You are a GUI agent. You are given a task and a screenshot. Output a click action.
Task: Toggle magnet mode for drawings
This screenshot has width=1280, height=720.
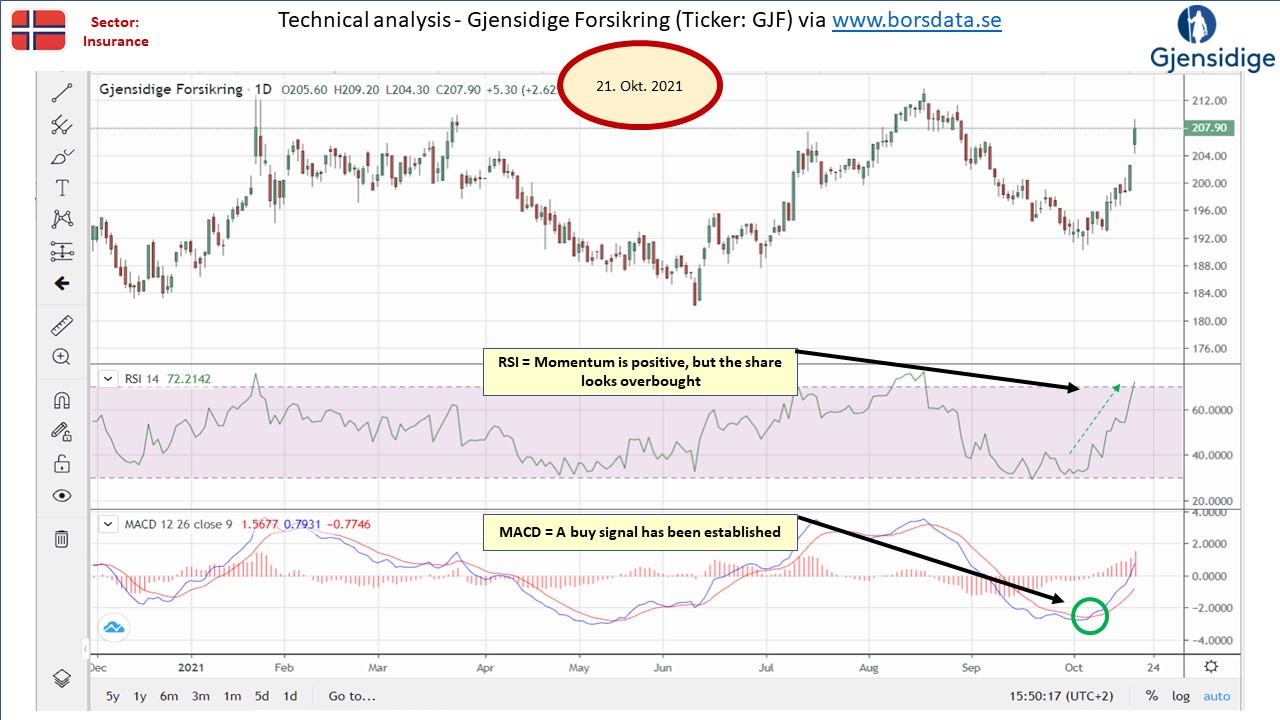[x=62, y=400]
